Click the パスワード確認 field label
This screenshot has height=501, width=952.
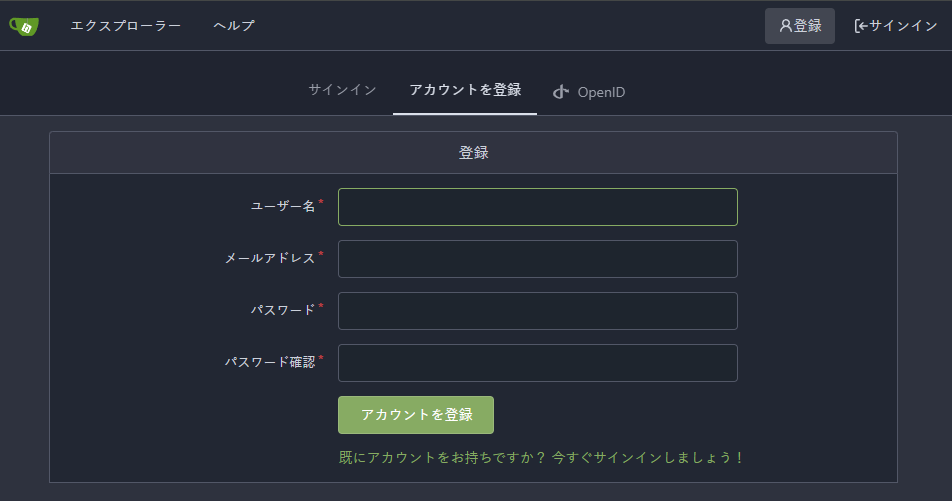pyautogui.click(x=270, y=363)
